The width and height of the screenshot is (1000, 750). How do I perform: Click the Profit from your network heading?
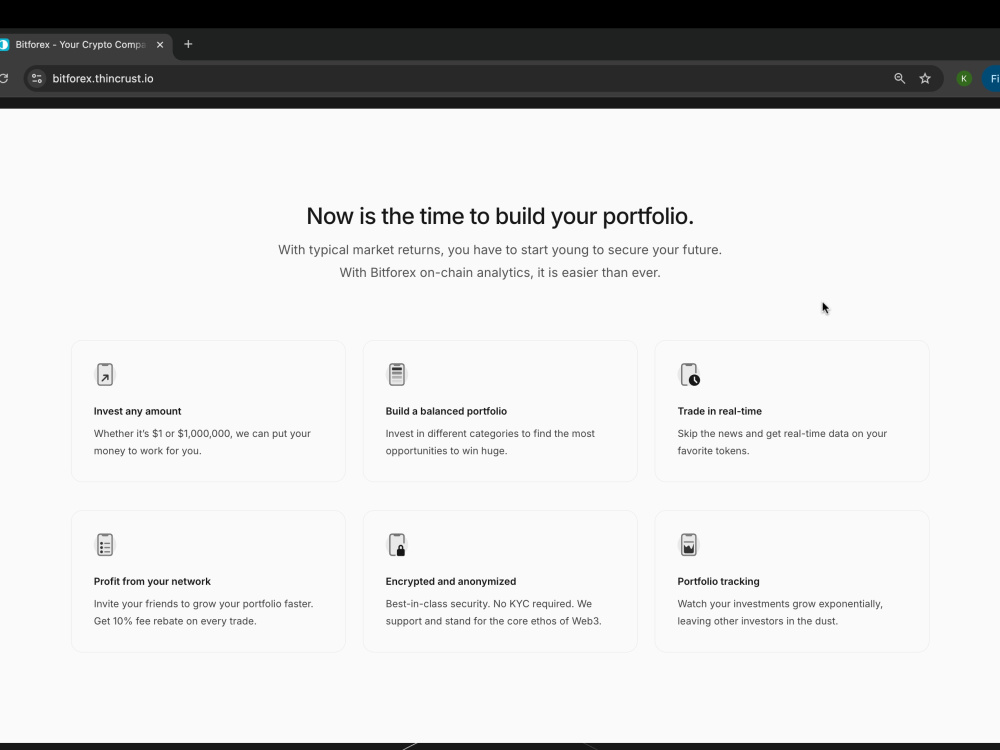click(x=152, y=582)
